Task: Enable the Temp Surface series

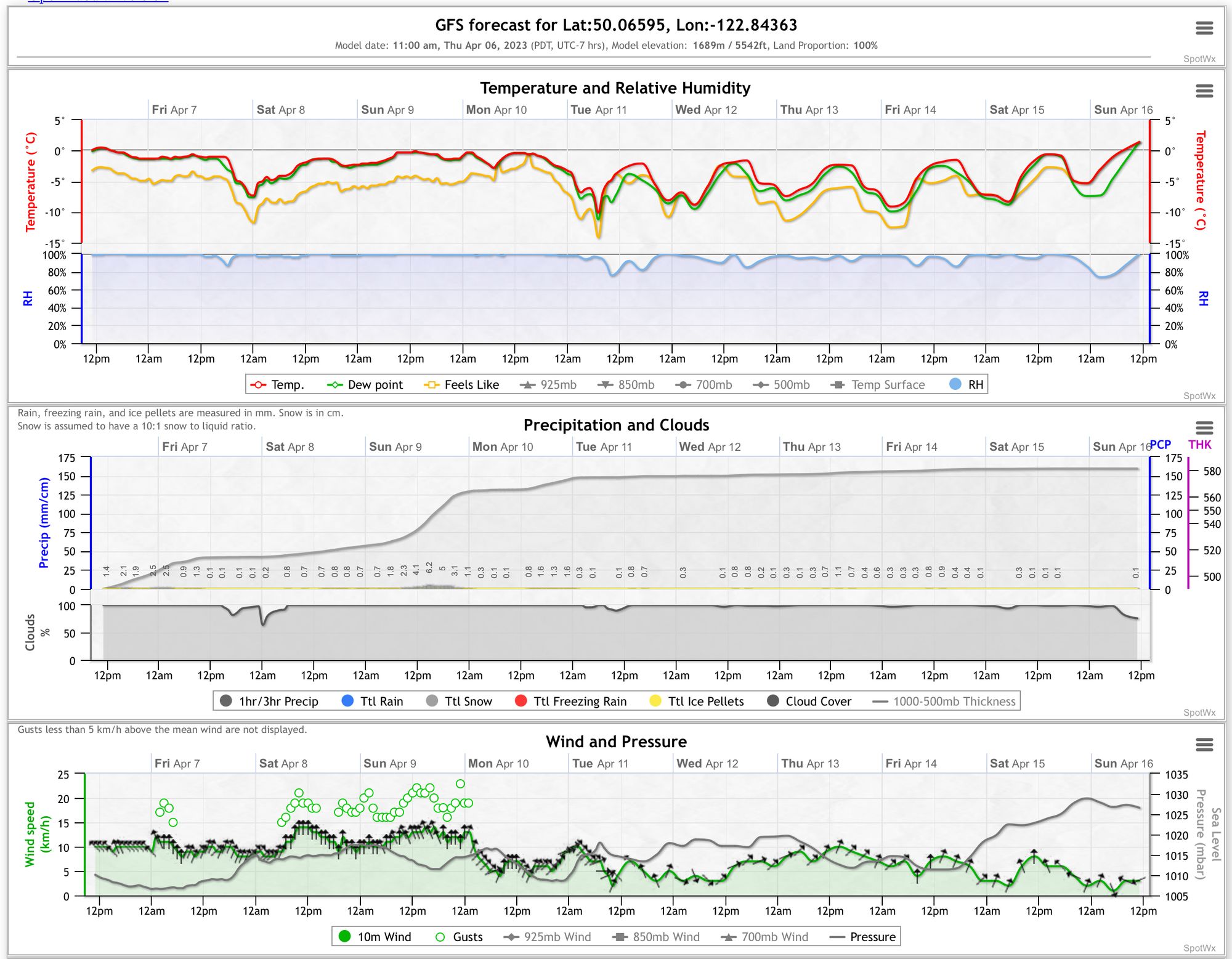Action: (887, 385)
